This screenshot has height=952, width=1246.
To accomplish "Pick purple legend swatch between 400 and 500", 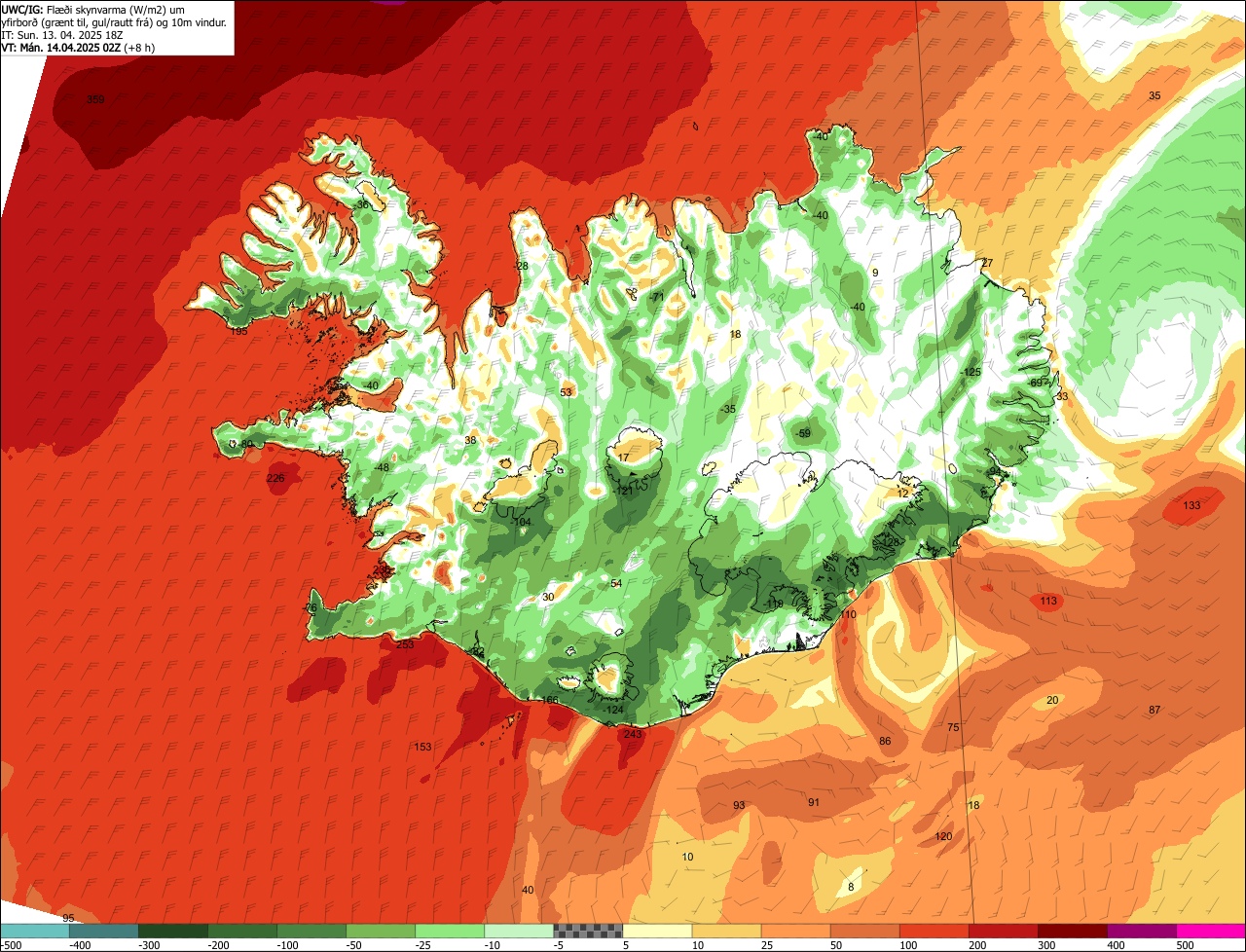I will 1141,931.
